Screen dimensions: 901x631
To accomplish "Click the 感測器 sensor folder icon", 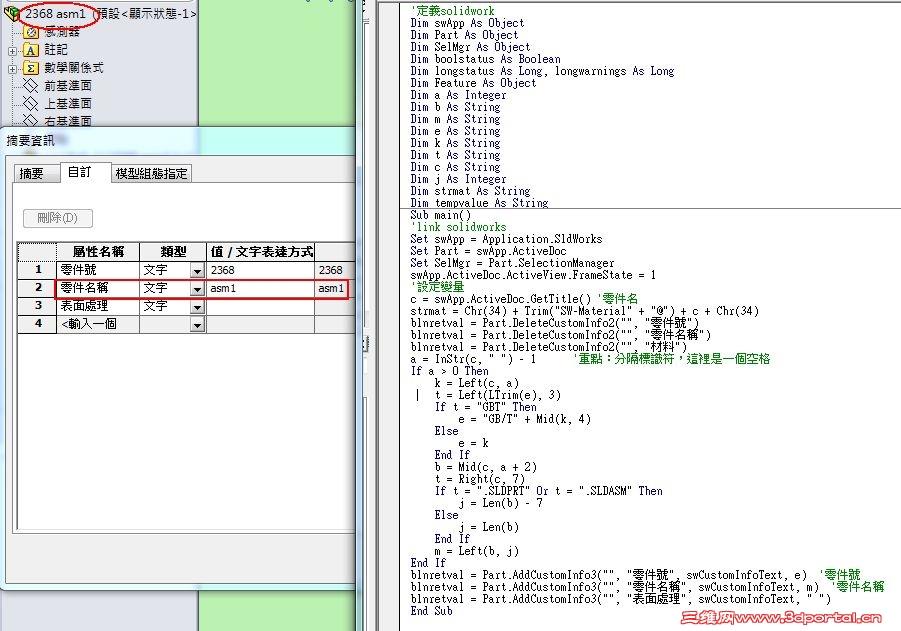I will [32, 32].
